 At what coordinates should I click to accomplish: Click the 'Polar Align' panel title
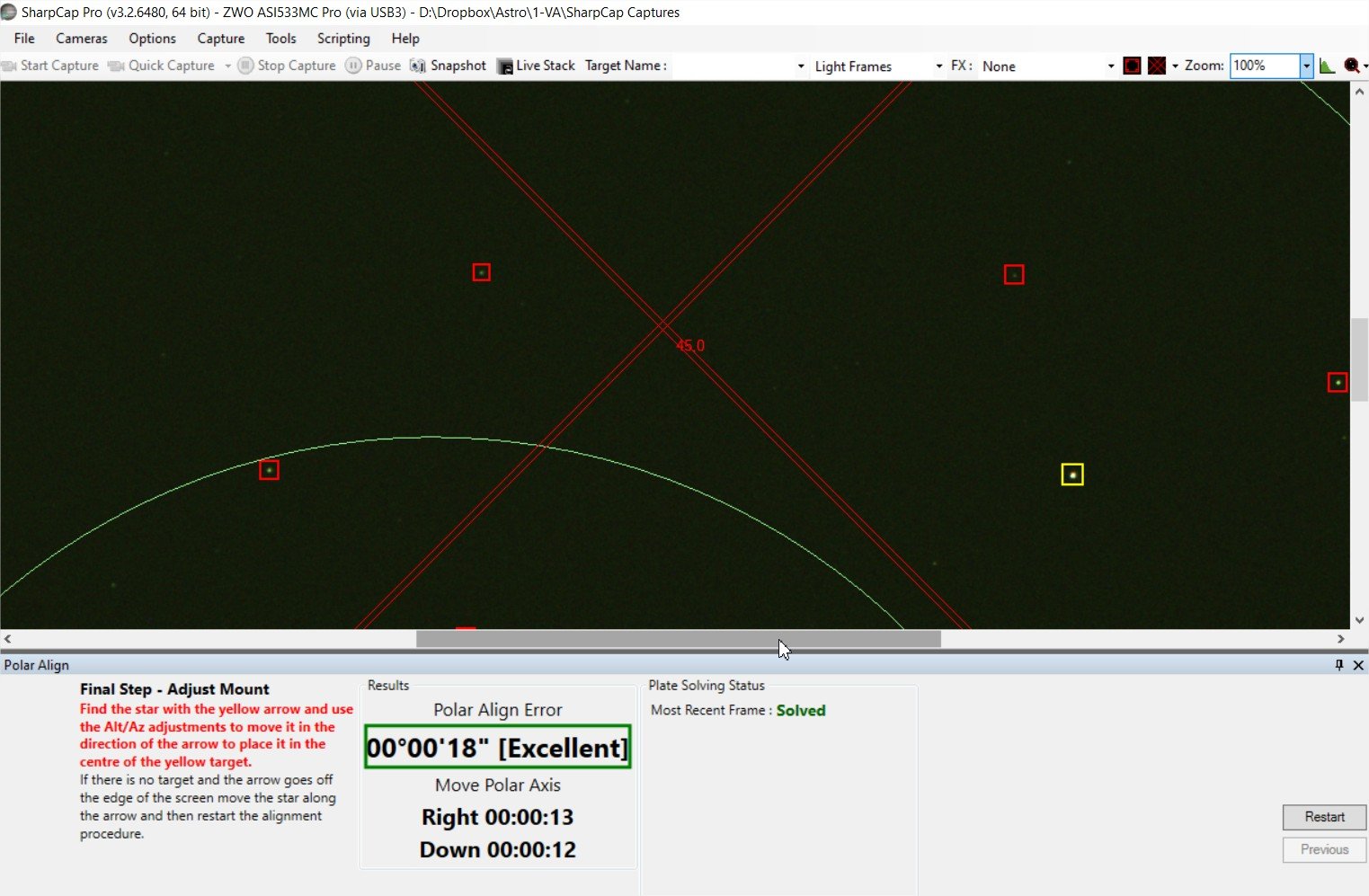tap(36, 665)
